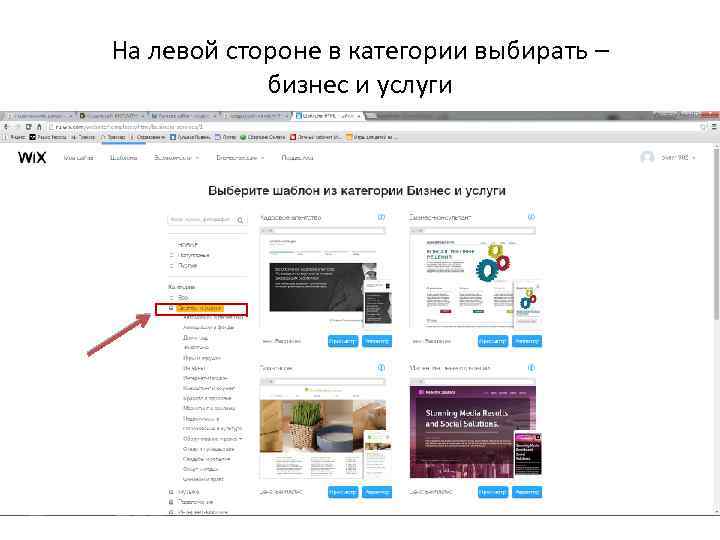The width and height of the screenshot is (720, 540).
Task: Click Редактор under Кадровое агентство template
Action: (x=377, y=341)
